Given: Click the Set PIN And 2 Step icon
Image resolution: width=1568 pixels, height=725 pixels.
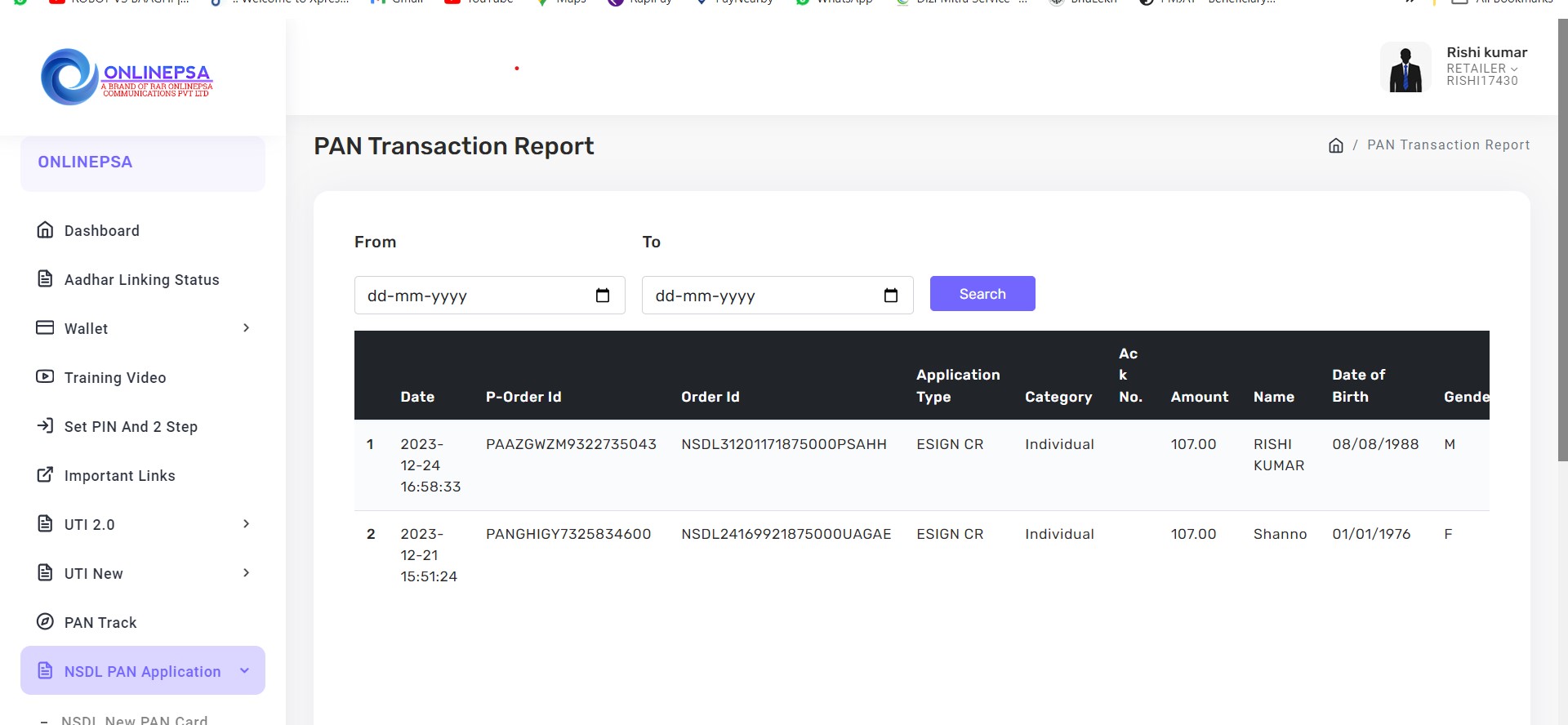Looking at the screenshot, I should click(45, 426).
